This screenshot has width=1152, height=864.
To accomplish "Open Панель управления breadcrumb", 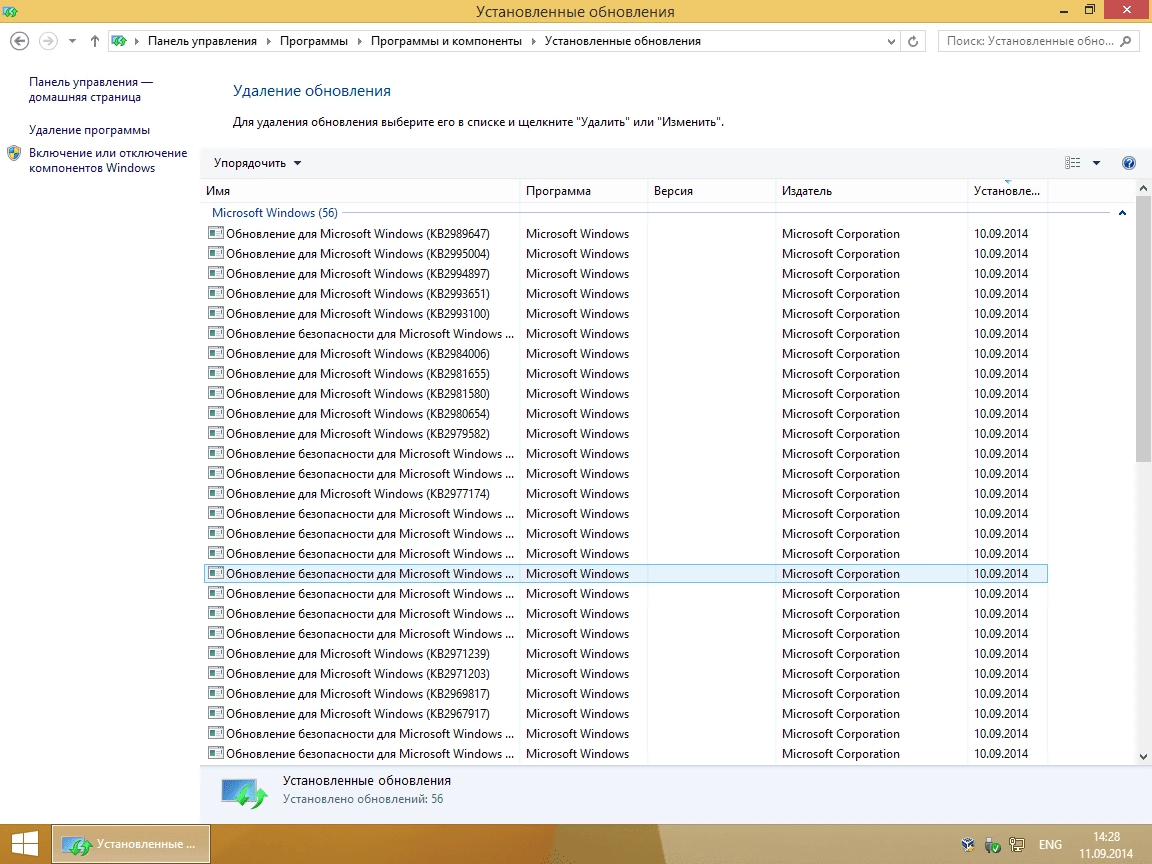I will pyautogui.click(x=202, y=41).
